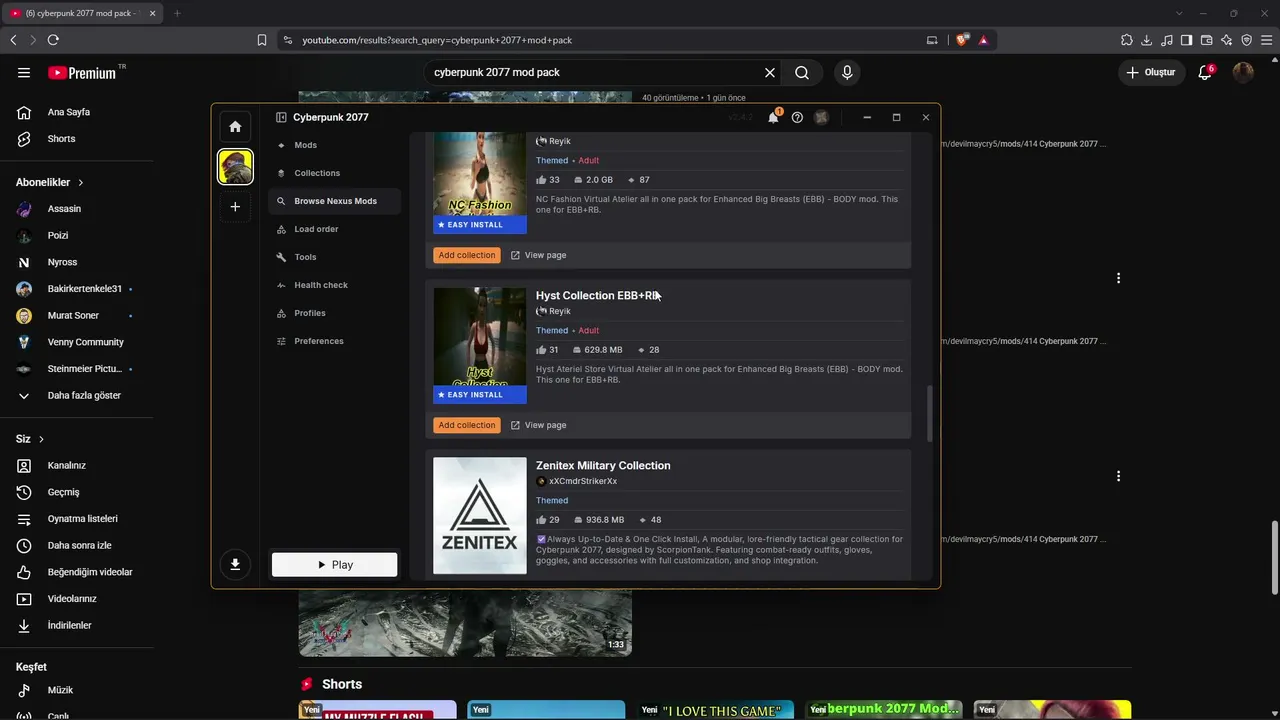Submit the search with the magnifier icon
This screenshot has width=1280, height=720.
pyautogui.click(x=802, y=72)
